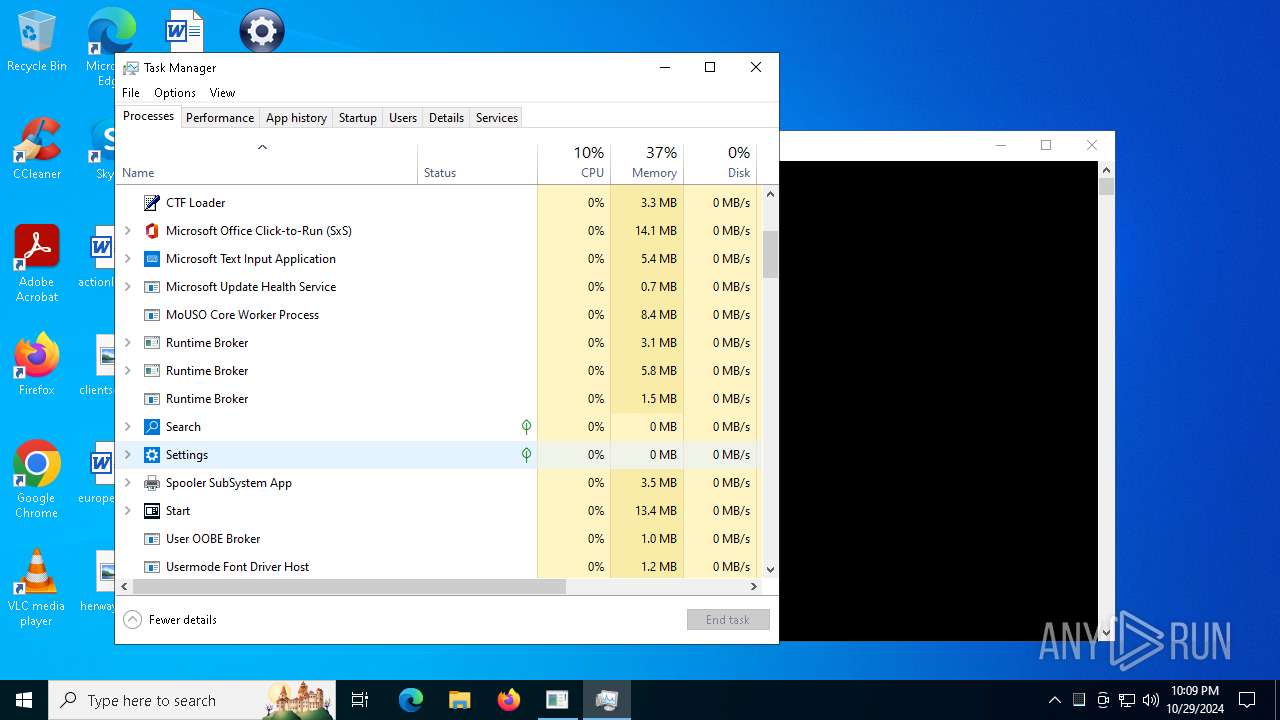Click the MoUSO Core Worker Process icon

[x=152, y=315]
